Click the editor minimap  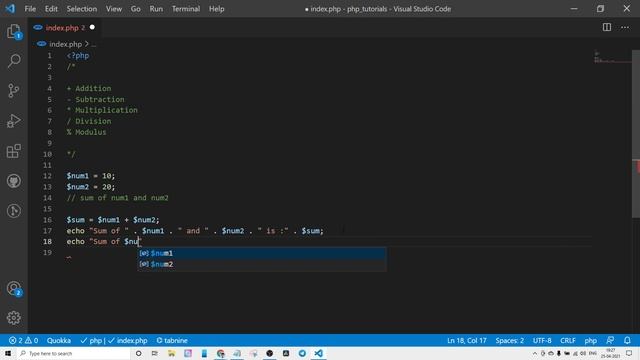(612, 57)
